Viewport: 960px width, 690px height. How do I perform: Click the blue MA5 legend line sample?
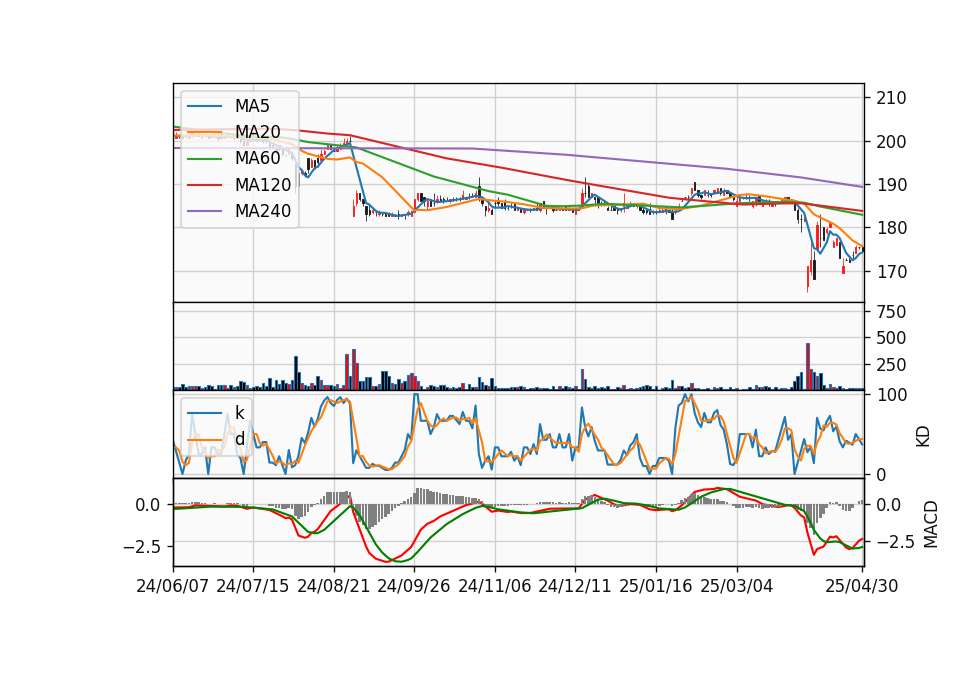tap(204, 107)
